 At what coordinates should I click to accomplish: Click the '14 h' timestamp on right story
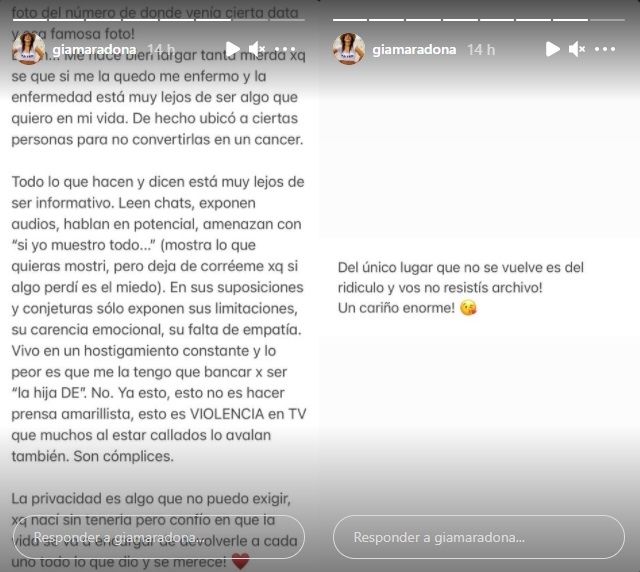click(481, 50)
